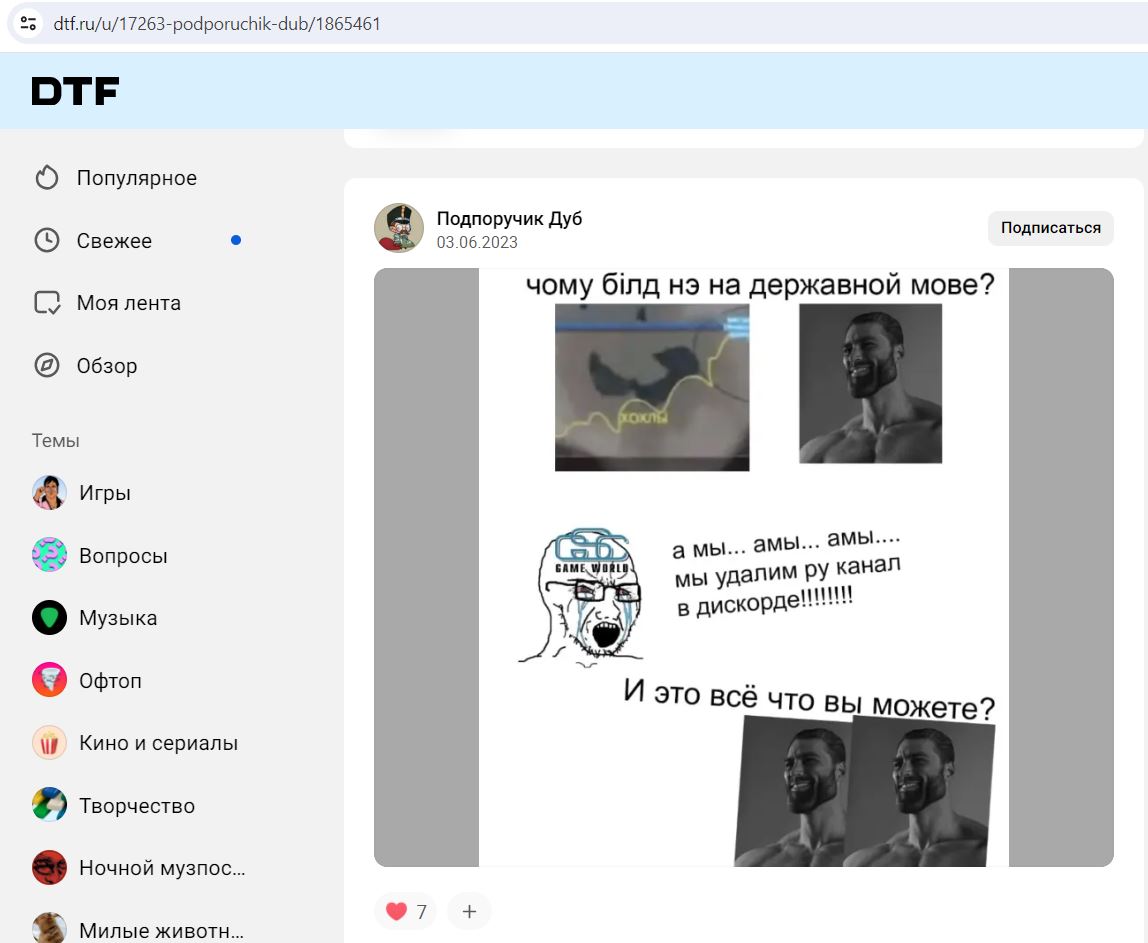The image size is (1148, 943).
Task: Select the Кино и сериалы topic
Action: pyautogui.click(x=158, y=743)
